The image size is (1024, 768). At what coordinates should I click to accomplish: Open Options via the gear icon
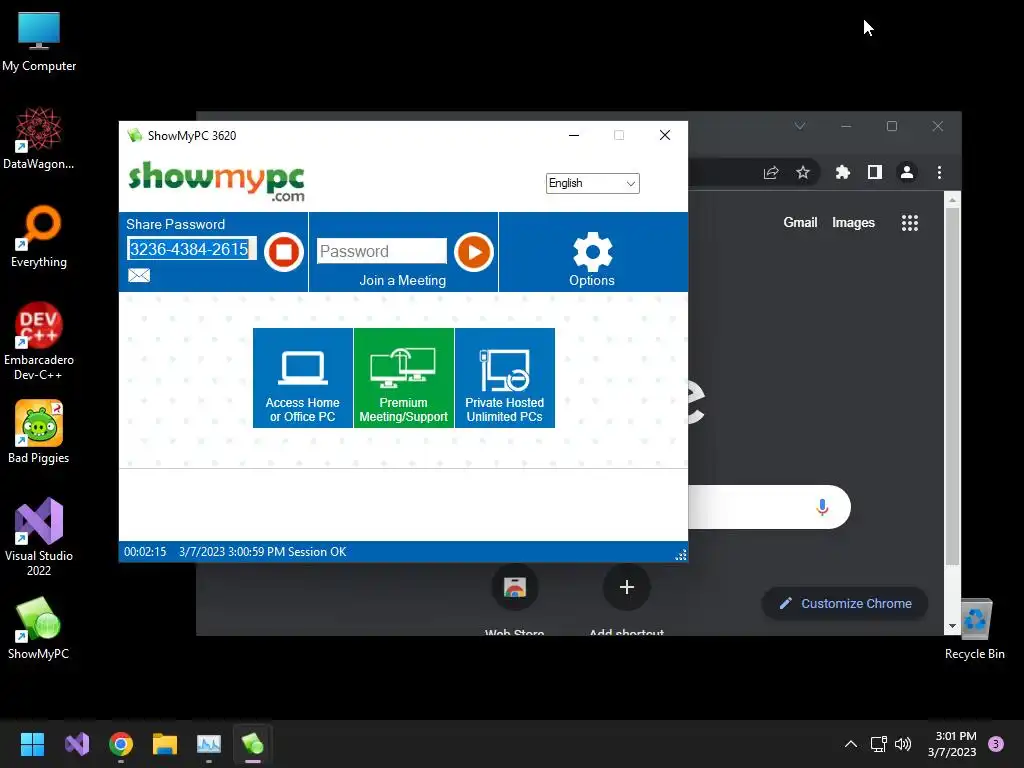592,251
